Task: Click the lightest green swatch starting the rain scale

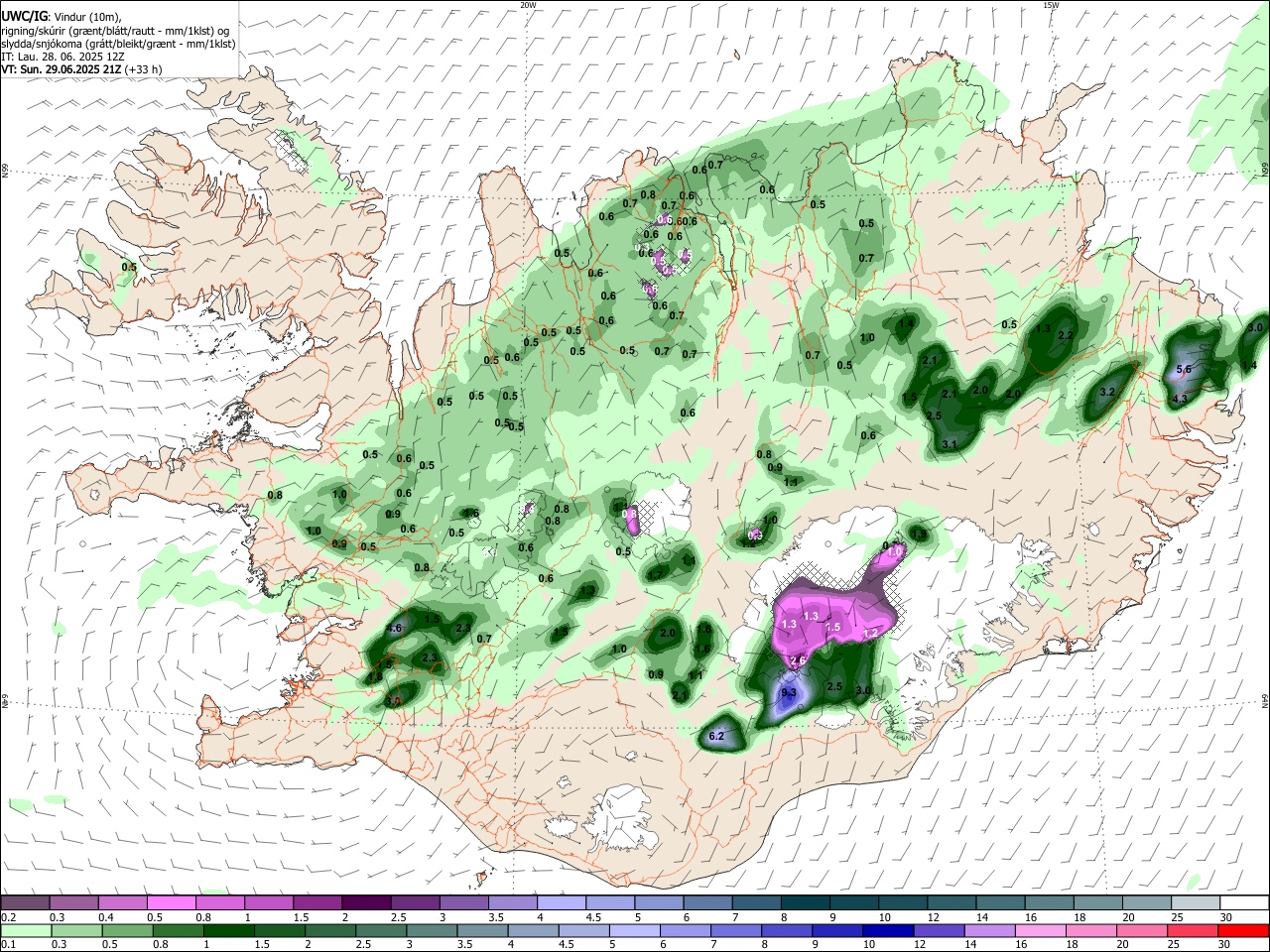Action: pos(25,930)
